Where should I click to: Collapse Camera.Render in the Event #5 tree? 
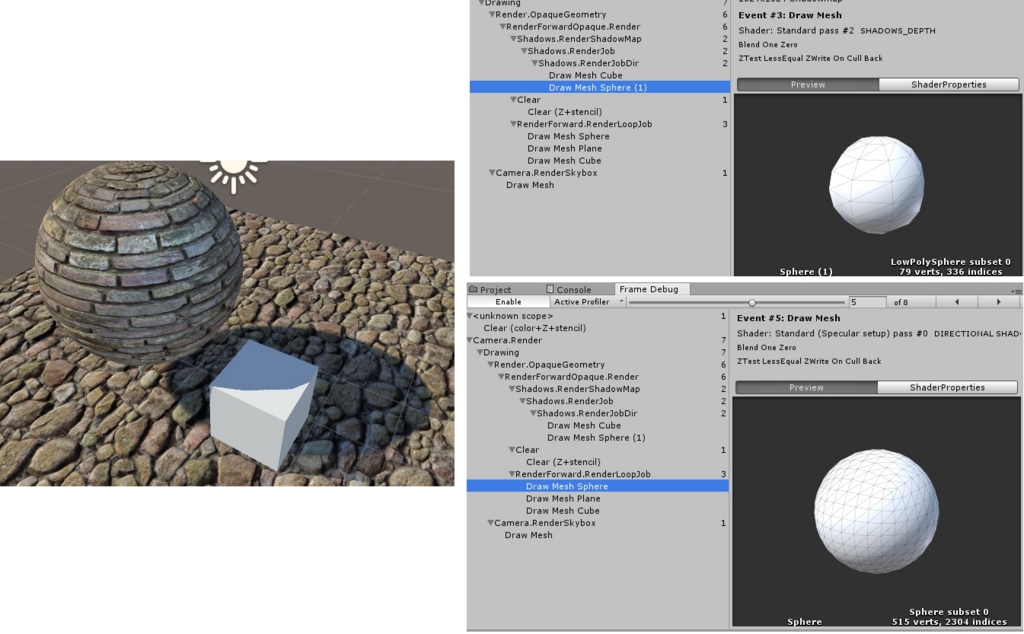tap(470, 340)
